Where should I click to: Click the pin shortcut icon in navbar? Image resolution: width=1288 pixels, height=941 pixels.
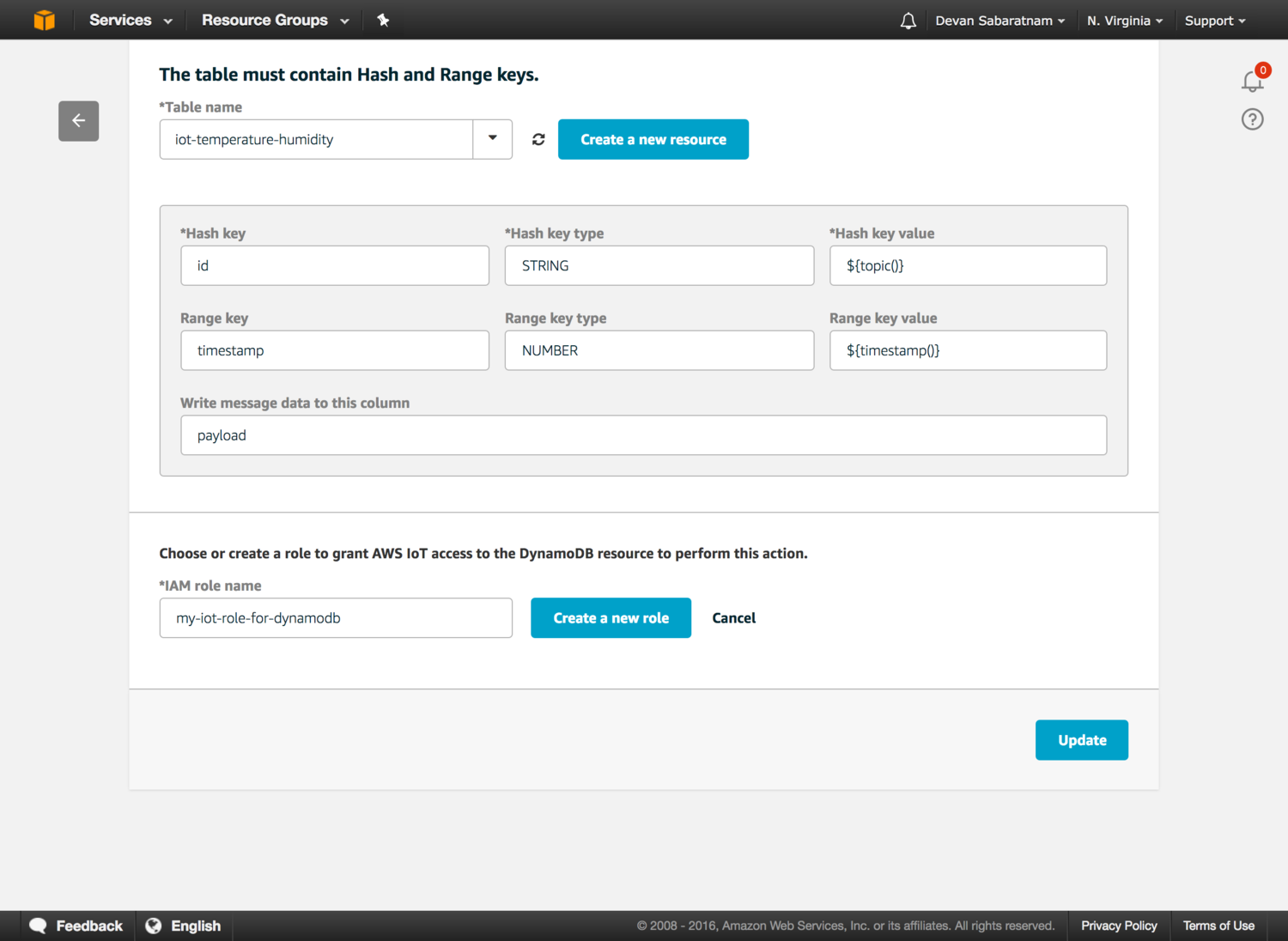coord(383,20)
